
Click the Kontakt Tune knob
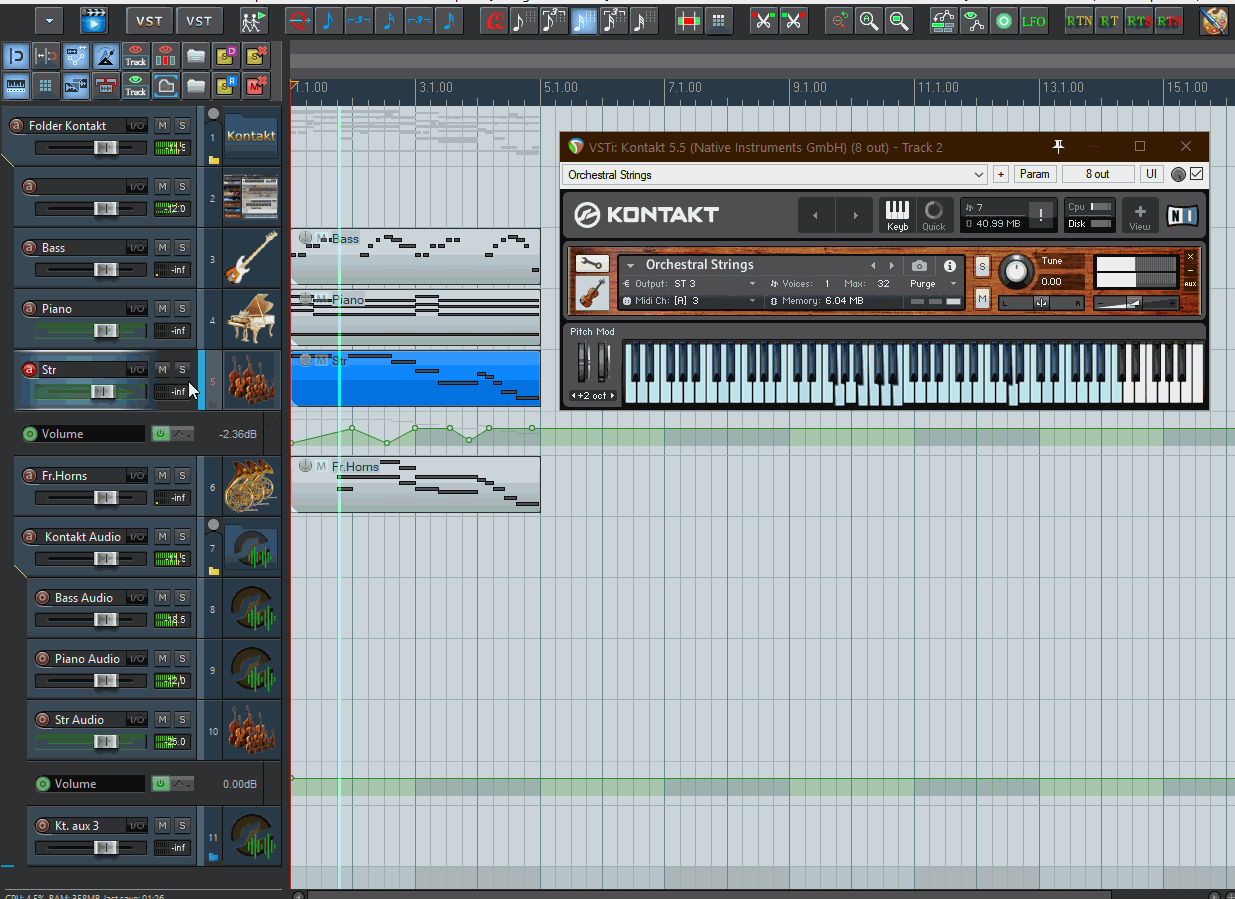[x=1015, y=270]
